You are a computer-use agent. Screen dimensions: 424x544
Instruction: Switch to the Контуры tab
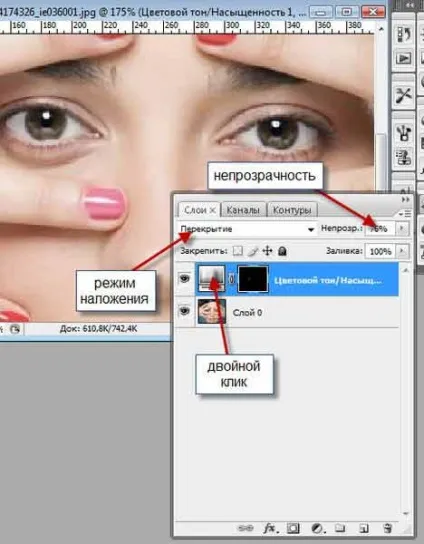292,210
